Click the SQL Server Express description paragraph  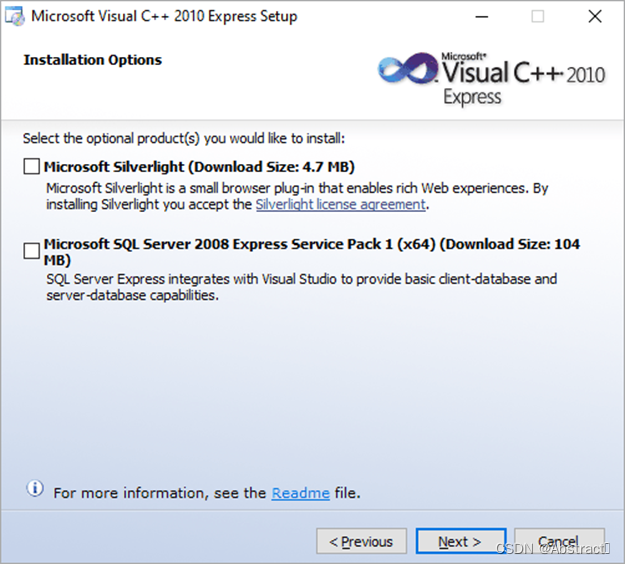pyautogui.click(x=301, y=287)
